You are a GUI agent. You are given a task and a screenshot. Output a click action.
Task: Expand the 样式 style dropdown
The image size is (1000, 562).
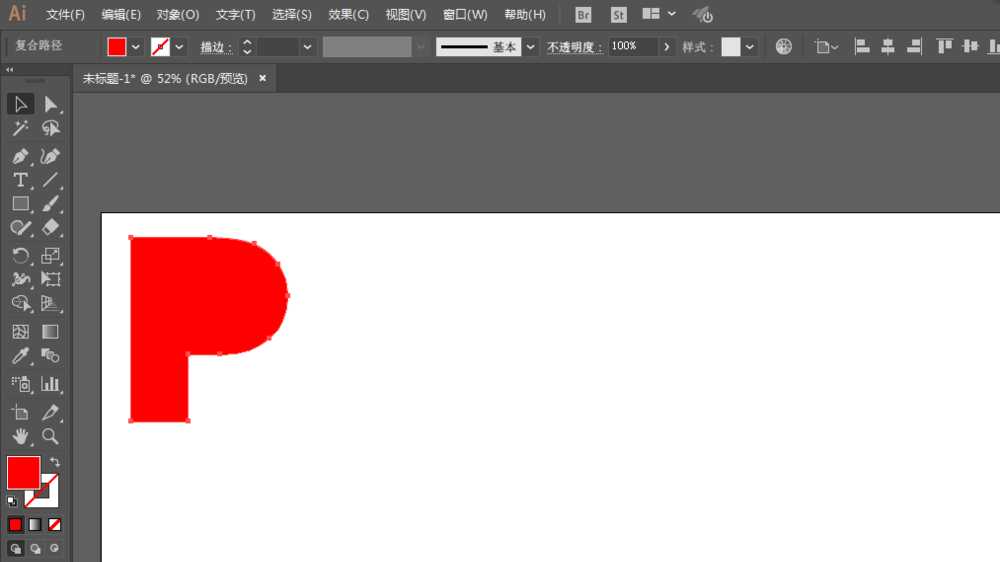click(x=750, y=47)
